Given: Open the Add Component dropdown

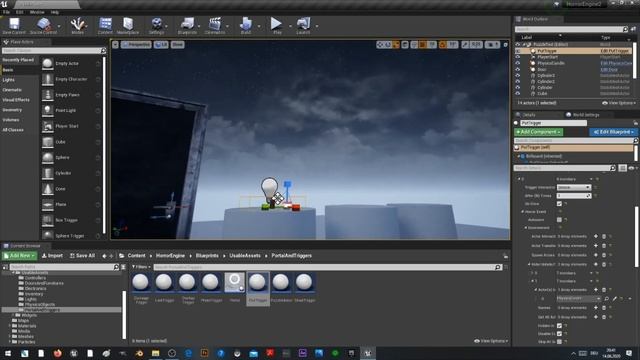Looking at the screenshot, I should pos(538,132).
